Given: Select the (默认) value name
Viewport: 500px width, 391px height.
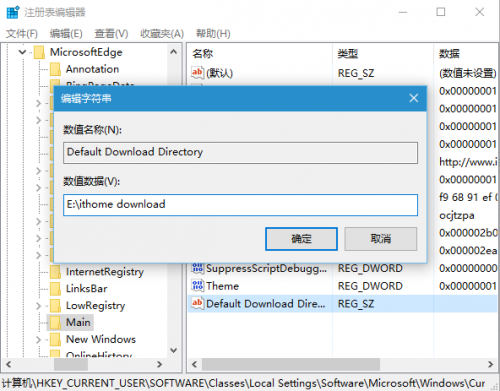Looking at the screenshot, I should coord(219,73).
